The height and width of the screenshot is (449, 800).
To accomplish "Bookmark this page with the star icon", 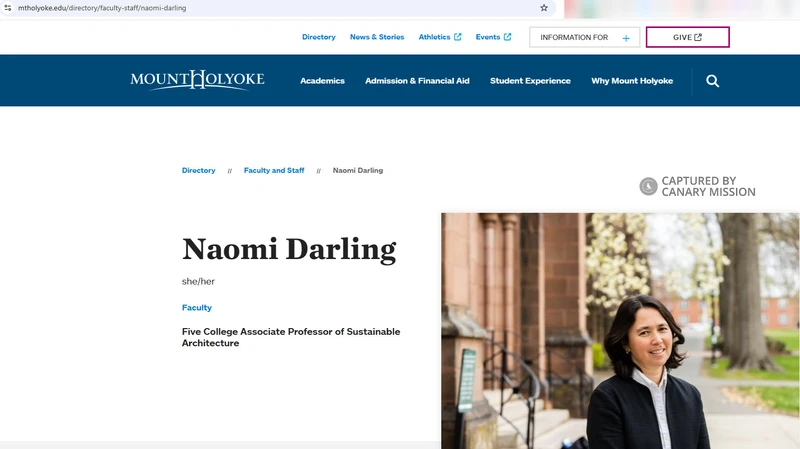I will coord(544,8).
